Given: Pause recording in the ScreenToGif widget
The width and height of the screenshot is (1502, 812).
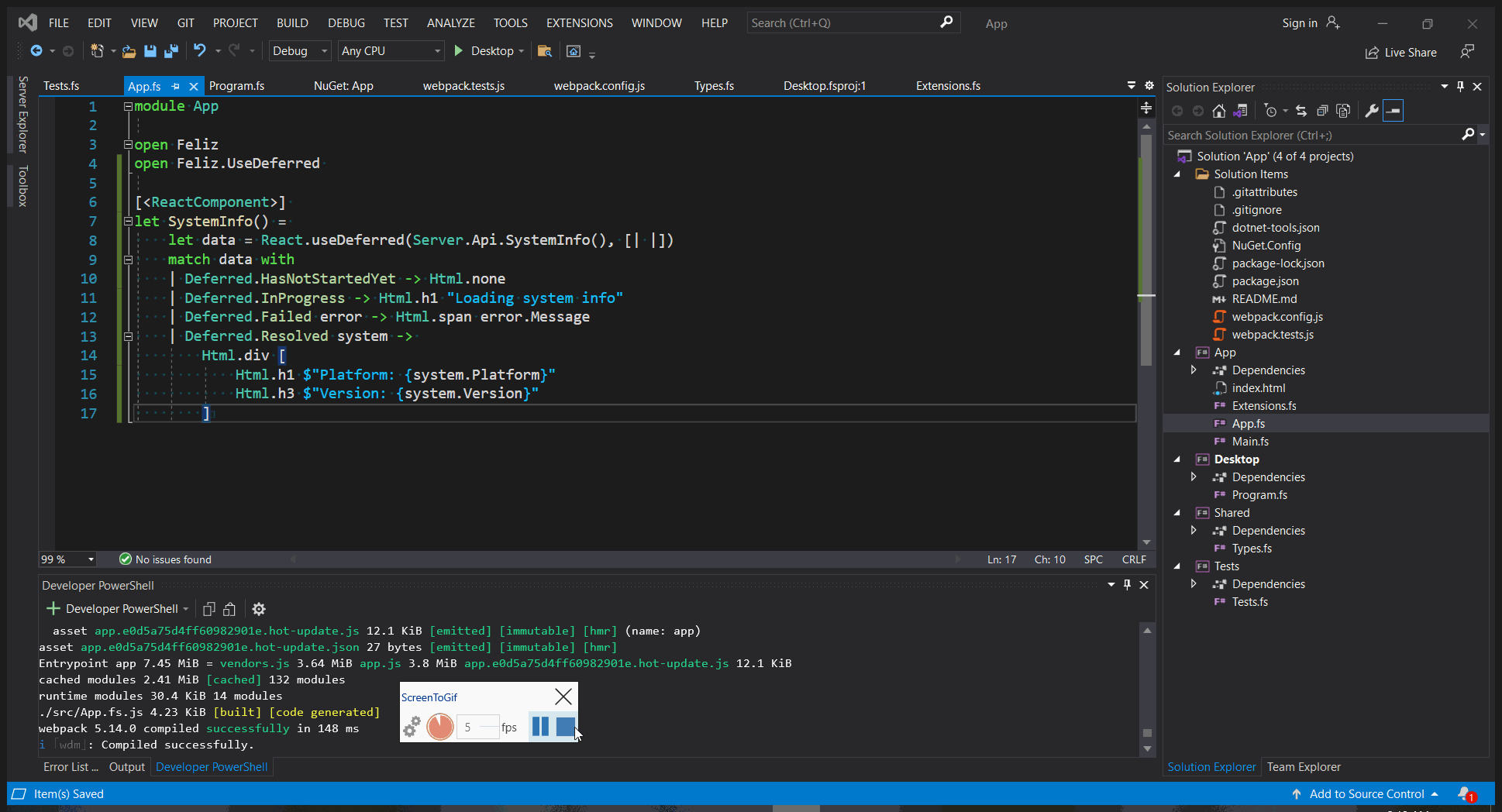Looking at the screenshot, I should [540, 726].
